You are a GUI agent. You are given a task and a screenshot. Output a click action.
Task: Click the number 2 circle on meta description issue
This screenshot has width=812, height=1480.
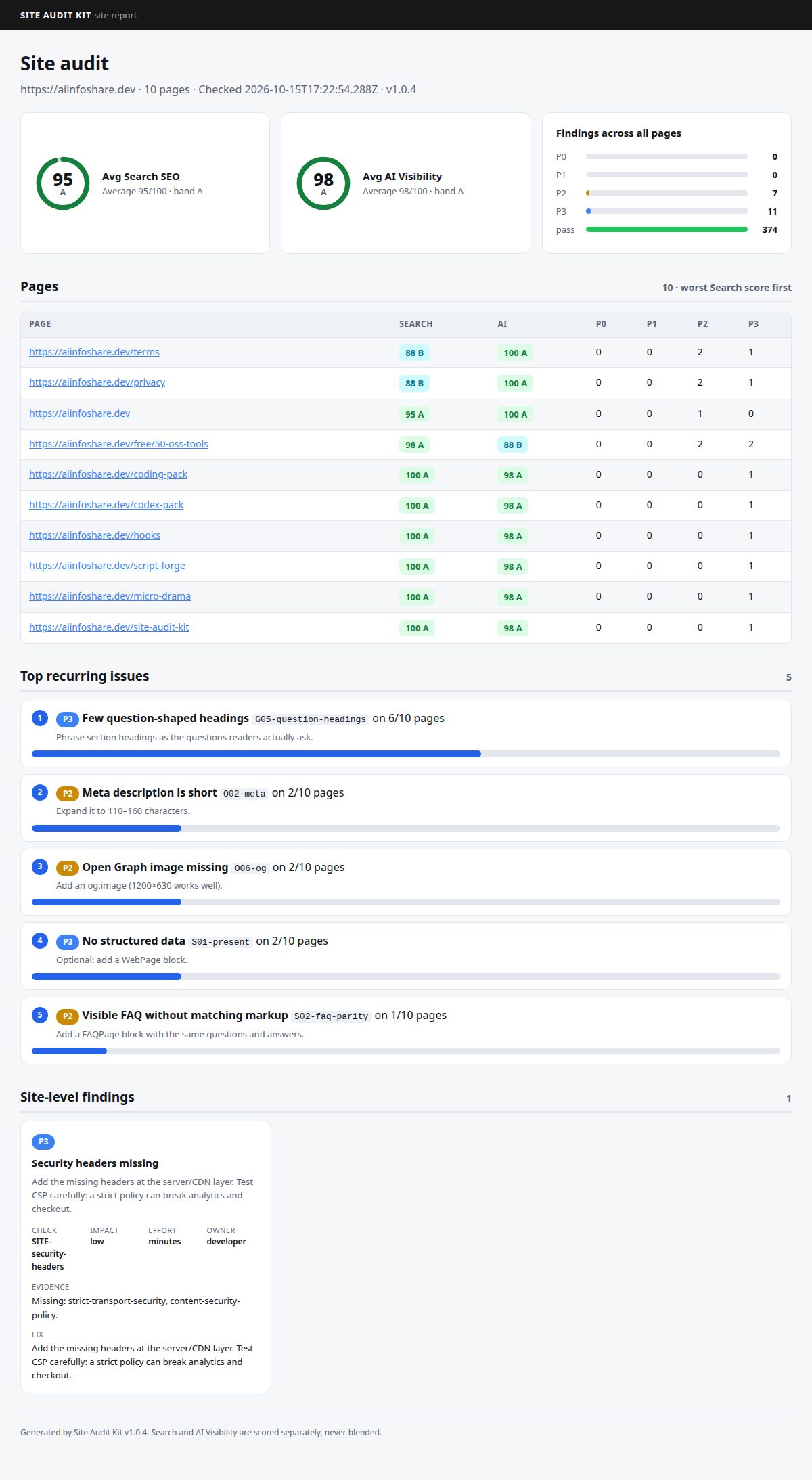tap(40, 792)
